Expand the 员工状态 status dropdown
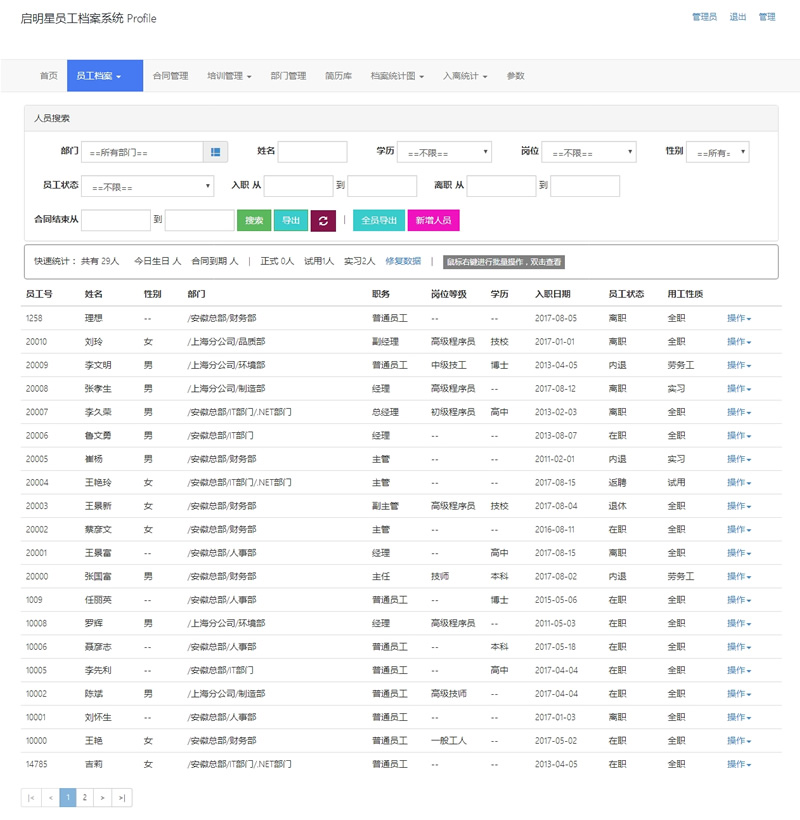The height and width of the screenshot is (820, 800). pos(147,186)
